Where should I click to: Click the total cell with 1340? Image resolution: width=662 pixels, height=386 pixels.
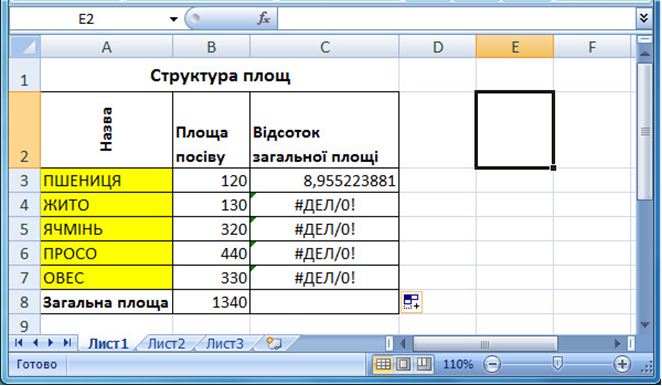coord(211,302)
